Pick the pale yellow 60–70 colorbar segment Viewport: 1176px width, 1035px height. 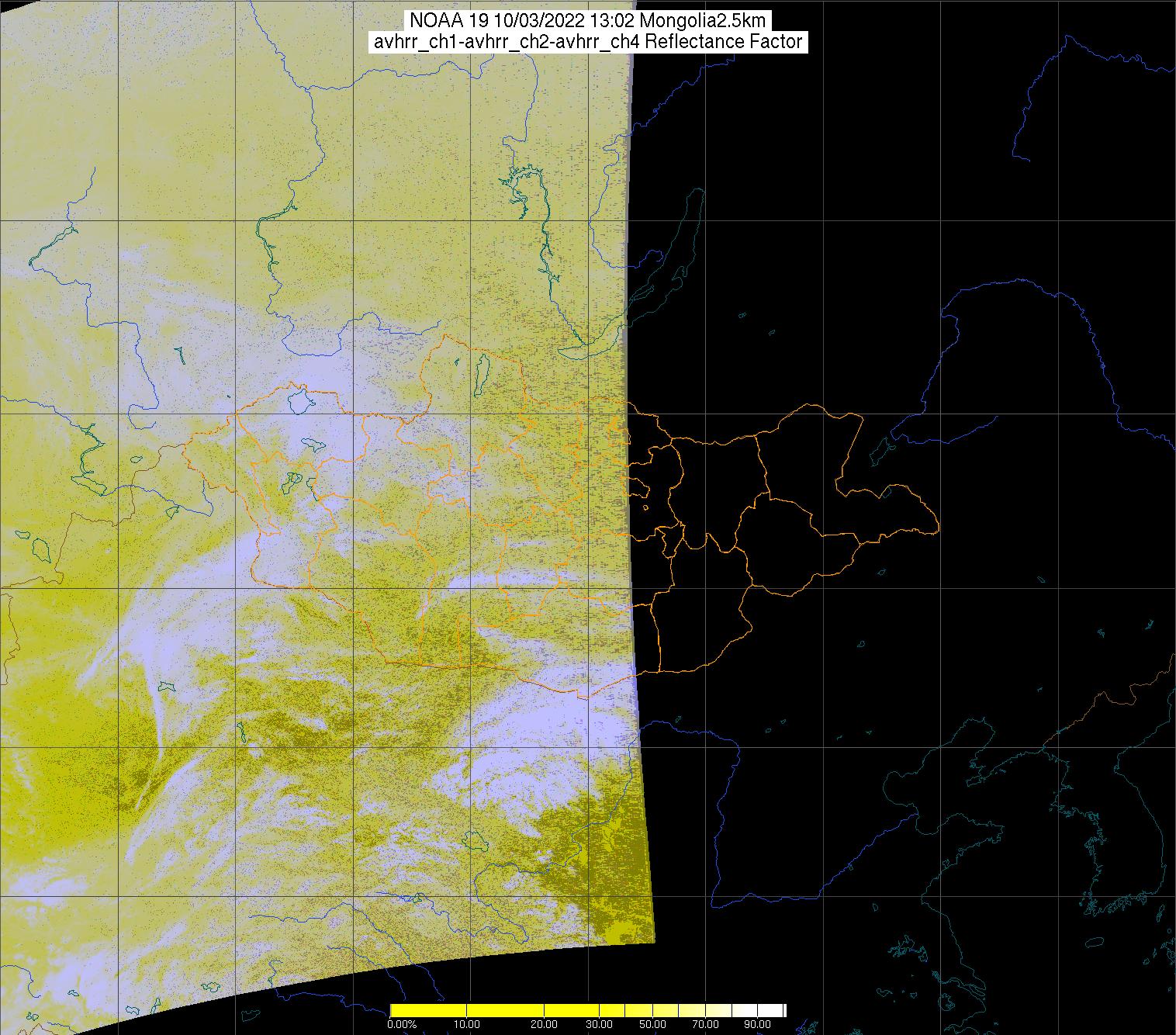point(690,1010)
